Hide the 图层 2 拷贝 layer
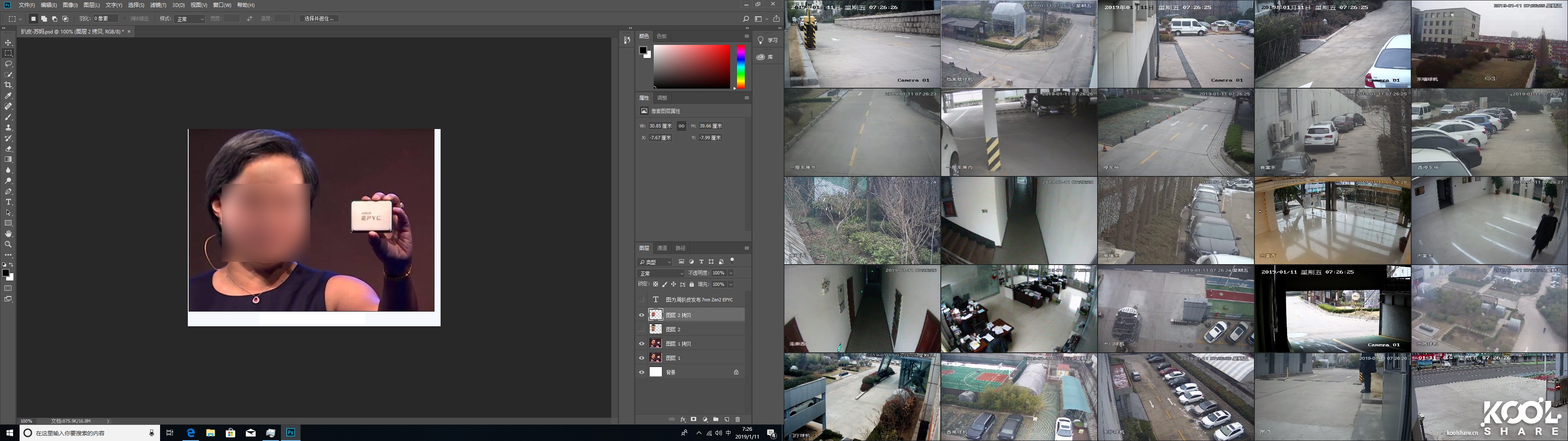Screen dimensions: 1568x441 [x=641, y=315]
